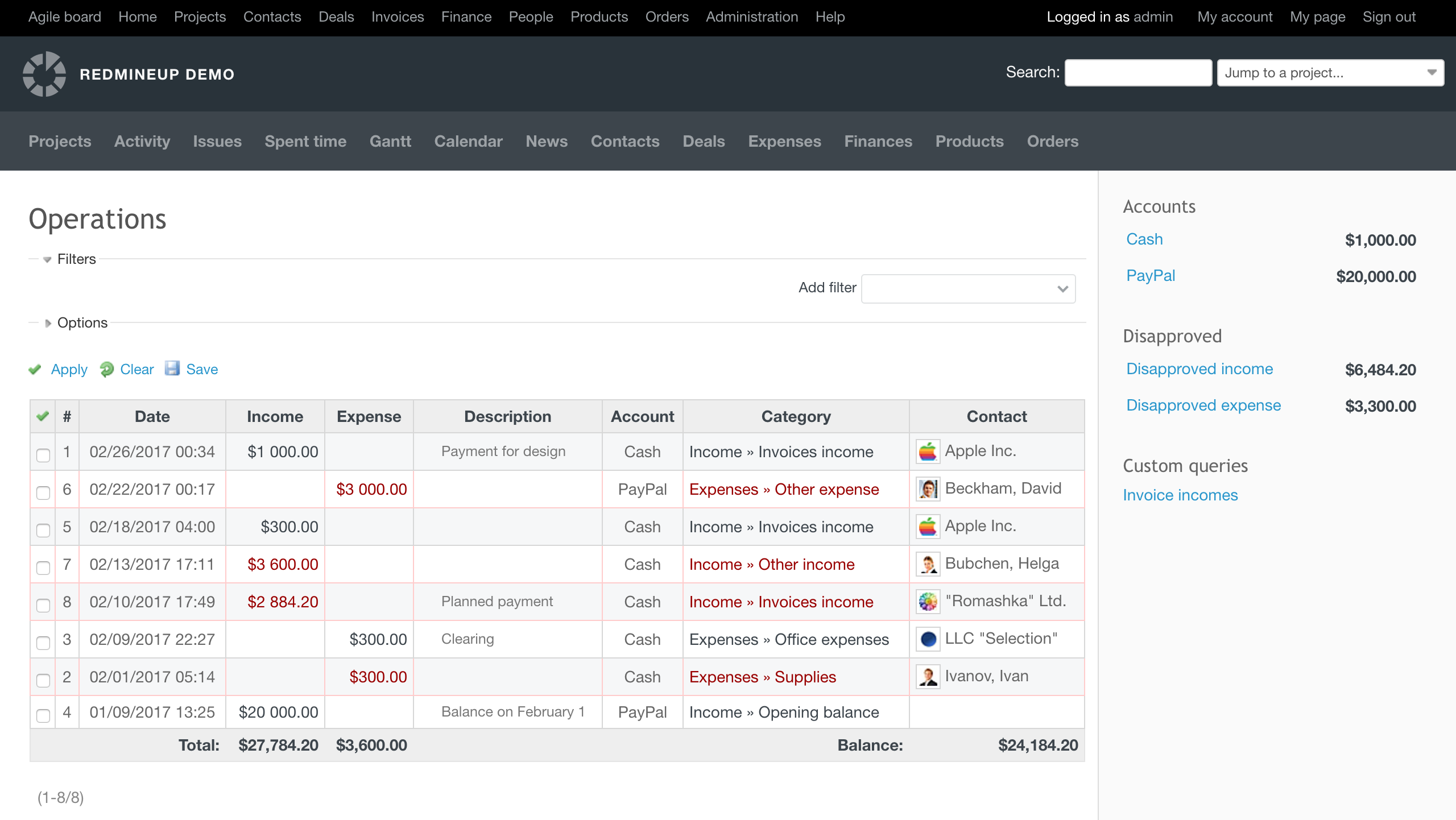Click the Apple Inc. logo in row 1
The image size is (1456, 820).
click(x=928, y=451)
